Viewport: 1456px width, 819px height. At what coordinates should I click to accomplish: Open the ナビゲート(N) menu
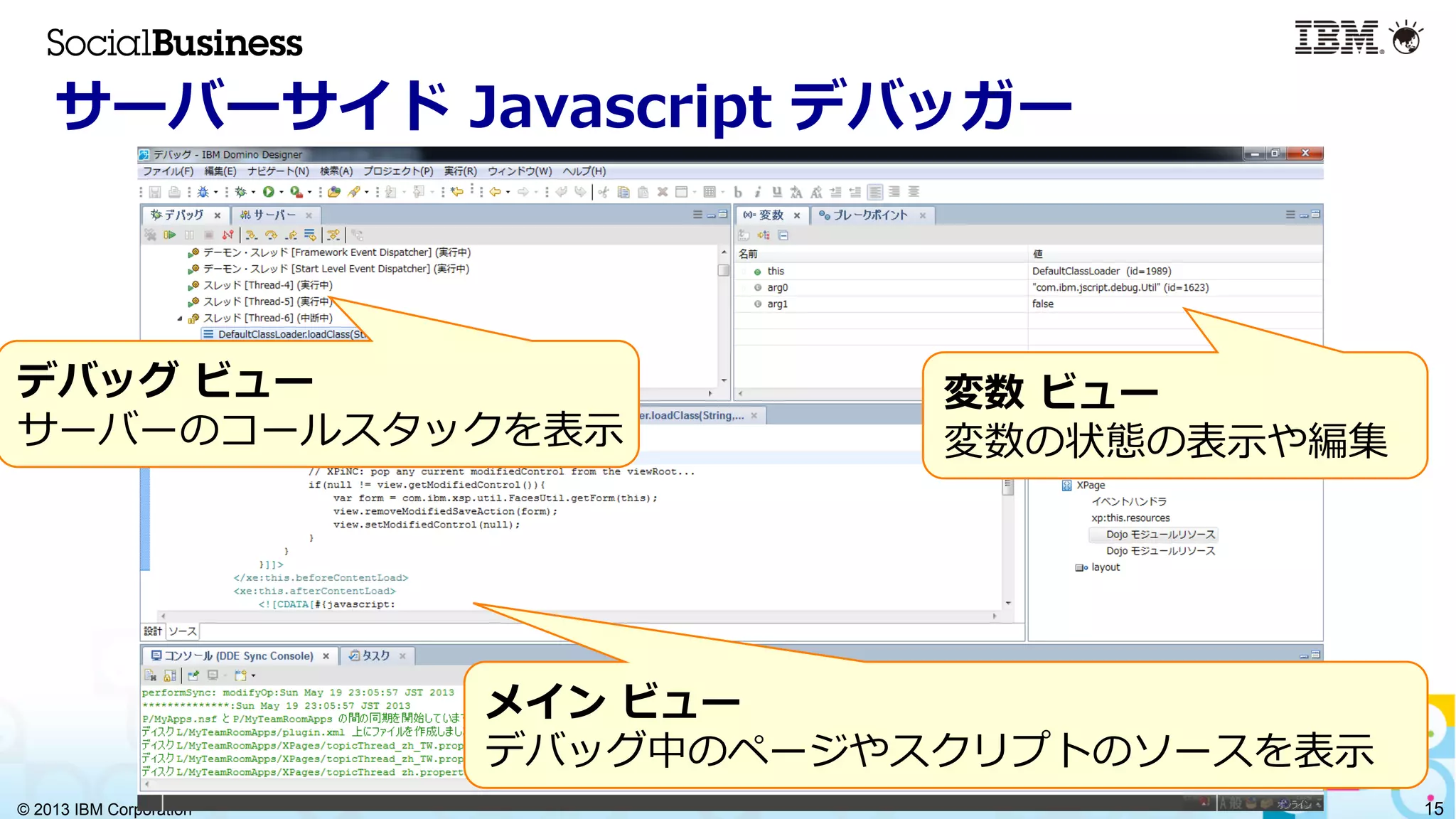coord(278,171)
